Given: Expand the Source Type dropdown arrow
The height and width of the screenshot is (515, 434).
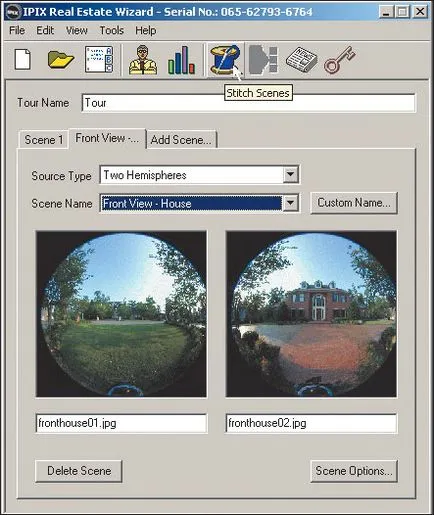Looking at the screenshot, I should [x=291, y=174].
